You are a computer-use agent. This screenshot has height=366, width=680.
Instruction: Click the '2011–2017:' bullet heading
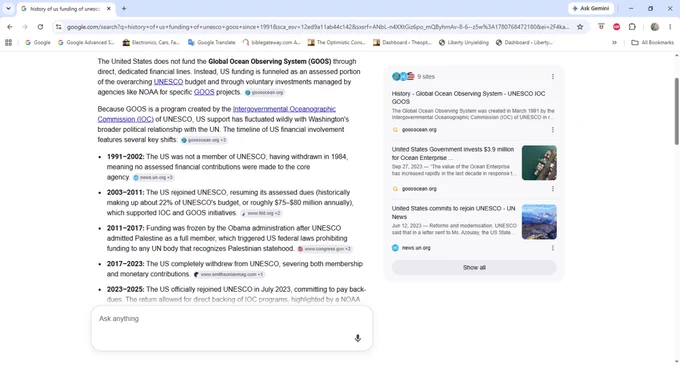(x=126, y=228)
